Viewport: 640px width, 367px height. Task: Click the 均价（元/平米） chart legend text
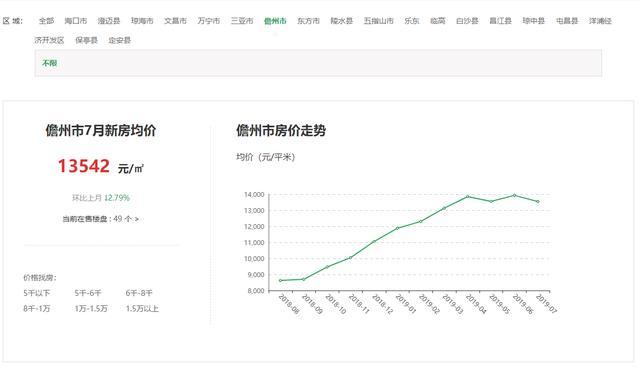pyautogui.click(x=266, y=157)
